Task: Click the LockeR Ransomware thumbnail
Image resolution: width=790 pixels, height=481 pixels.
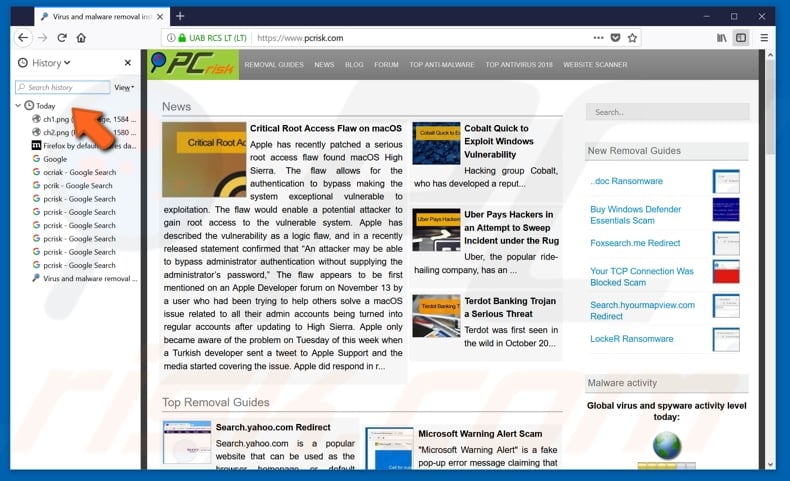Action: tap(726, 339)
